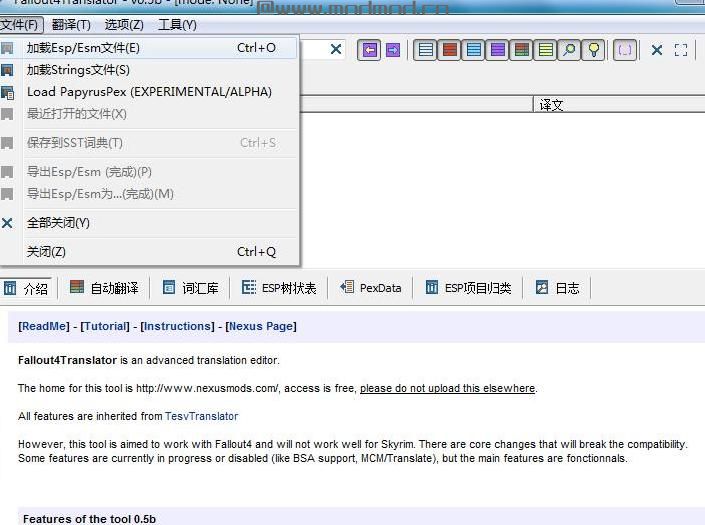
Task: Click the bold Fallout4Translator text
Action: pos(67,360)
